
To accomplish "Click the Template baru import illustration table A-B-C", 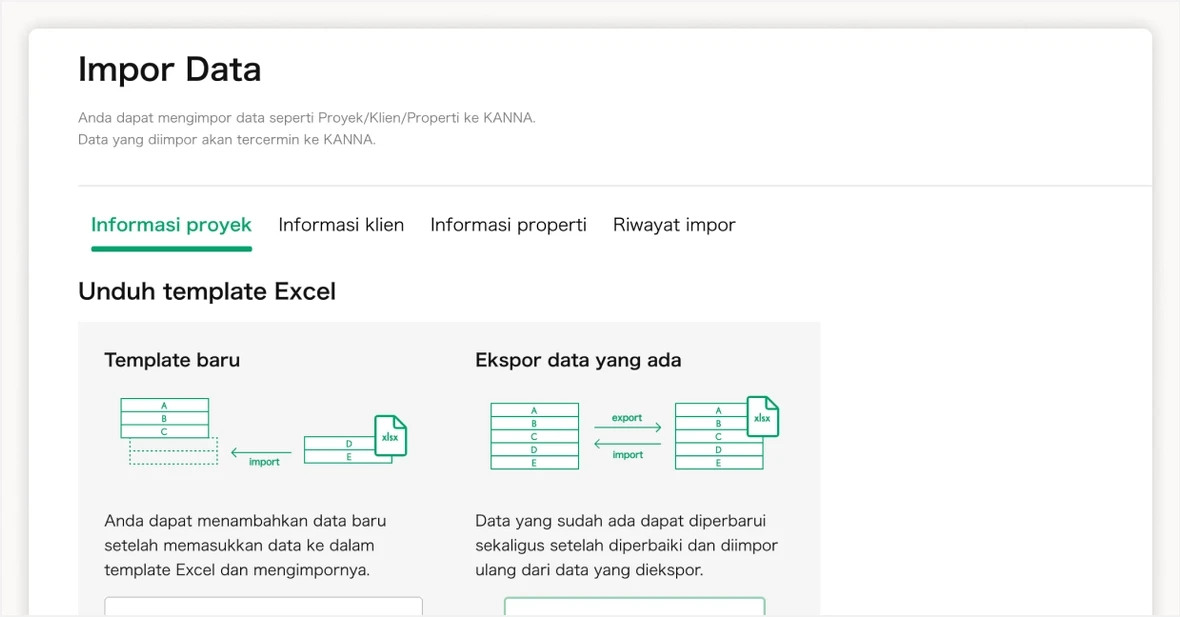I will 165,418.
